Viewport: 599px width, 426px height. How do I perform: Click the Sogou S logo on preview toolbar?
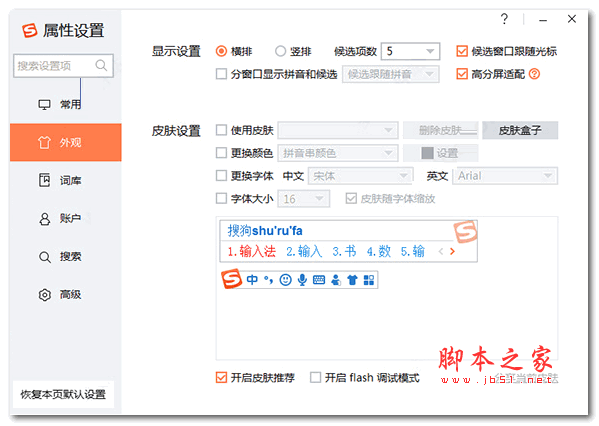(232, 279)
